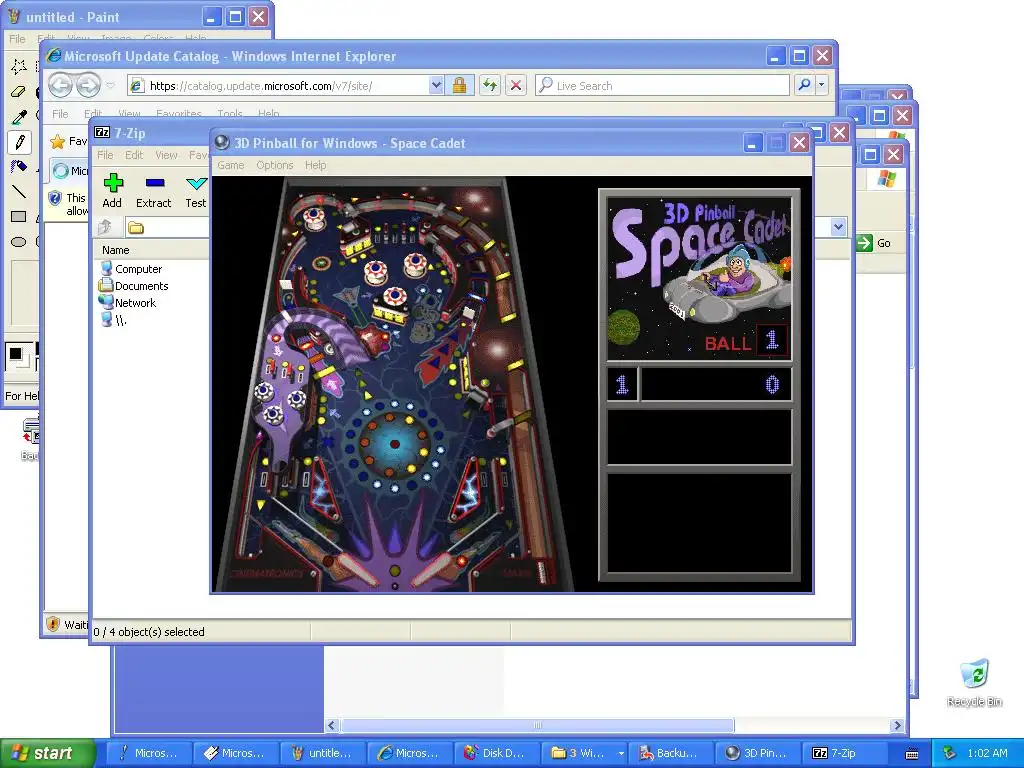This screenshot has width=1024, height=768.
Task: Click the 1:02 AM clock
Action: [987, 753]
